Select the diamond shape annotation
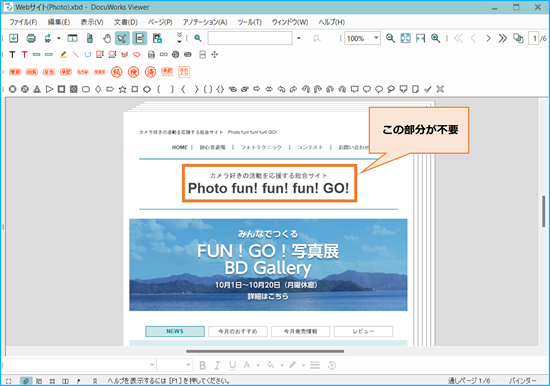The image size is (550, 386). [x=98, y=89]
